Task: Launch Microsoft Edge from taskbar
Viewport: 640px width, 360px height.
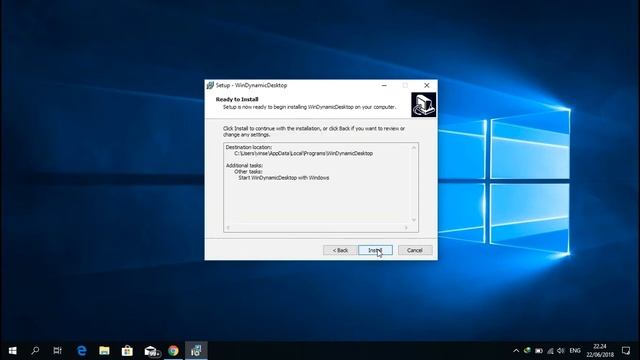Action: coord(82,351)
